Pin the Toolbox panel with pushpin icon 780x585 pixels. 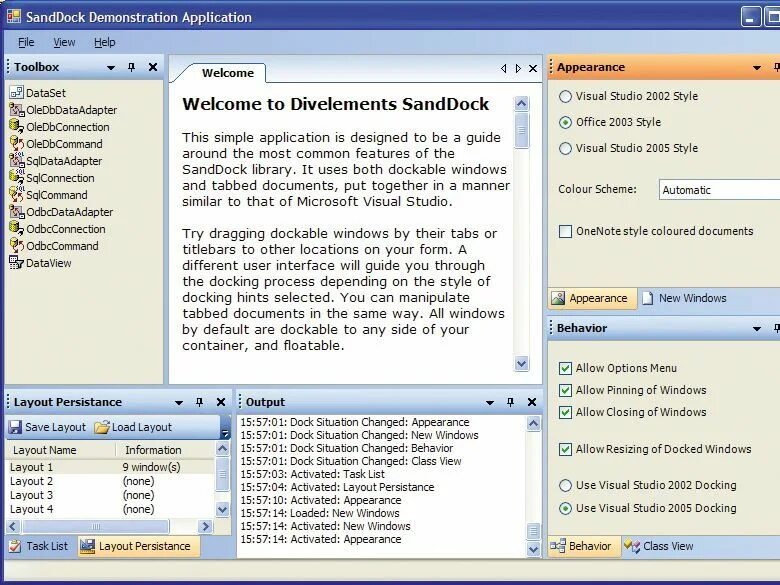pyautogui.click(x=131, y=67)
